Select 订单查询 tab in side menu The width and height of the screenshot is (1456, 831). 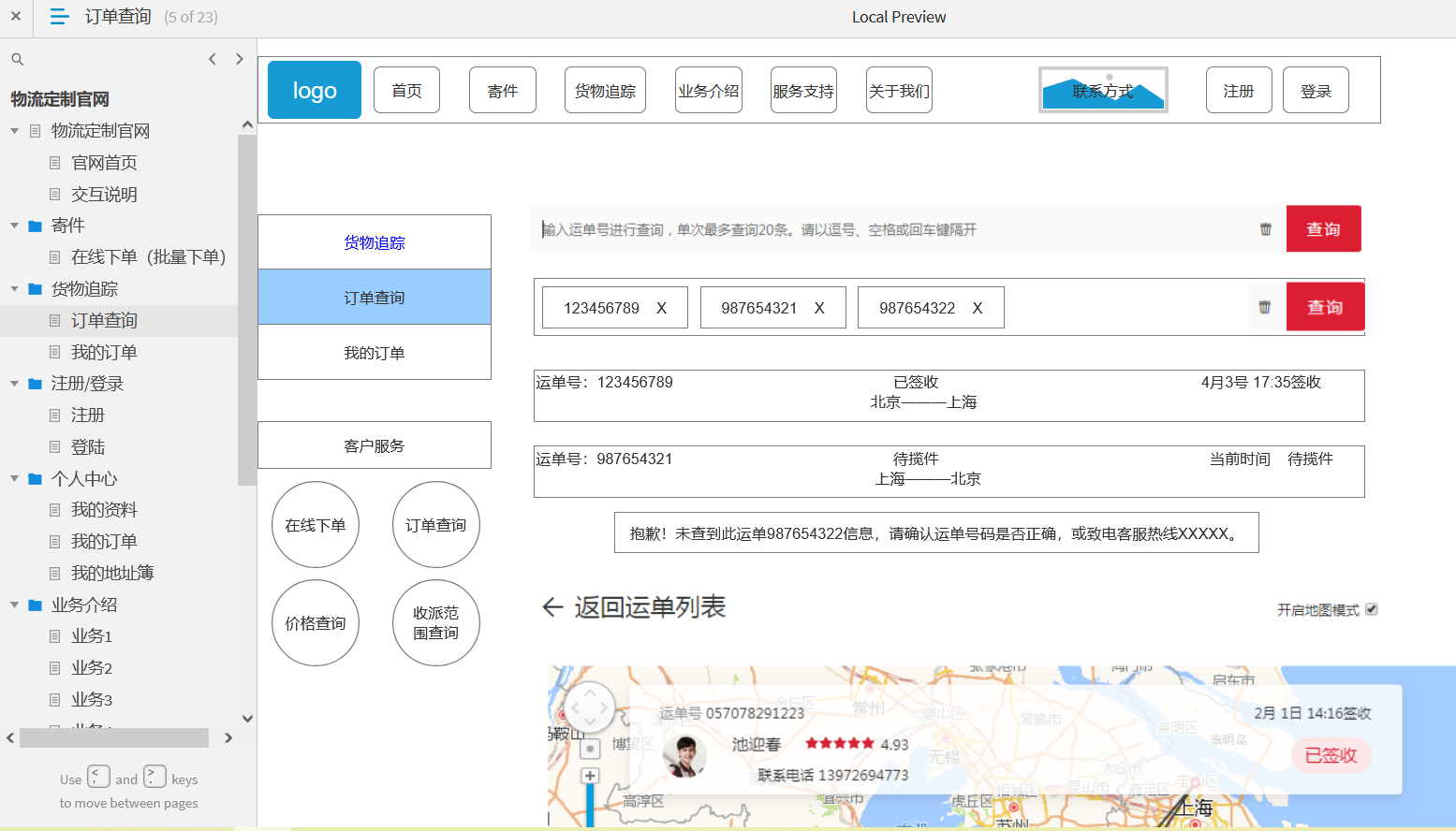[x=375, y=298]
